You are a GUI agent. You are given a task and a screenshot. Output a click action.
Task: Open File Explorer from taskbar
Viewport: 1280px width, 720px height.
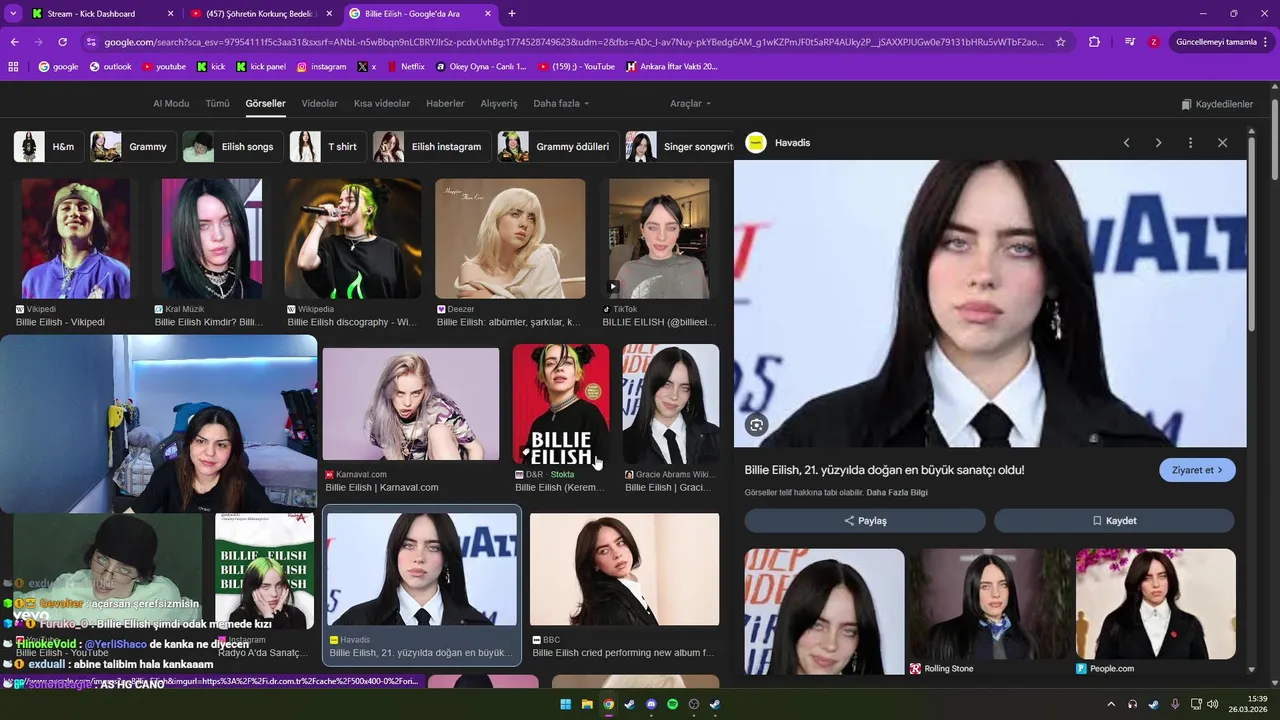click(x=587, y=704)
